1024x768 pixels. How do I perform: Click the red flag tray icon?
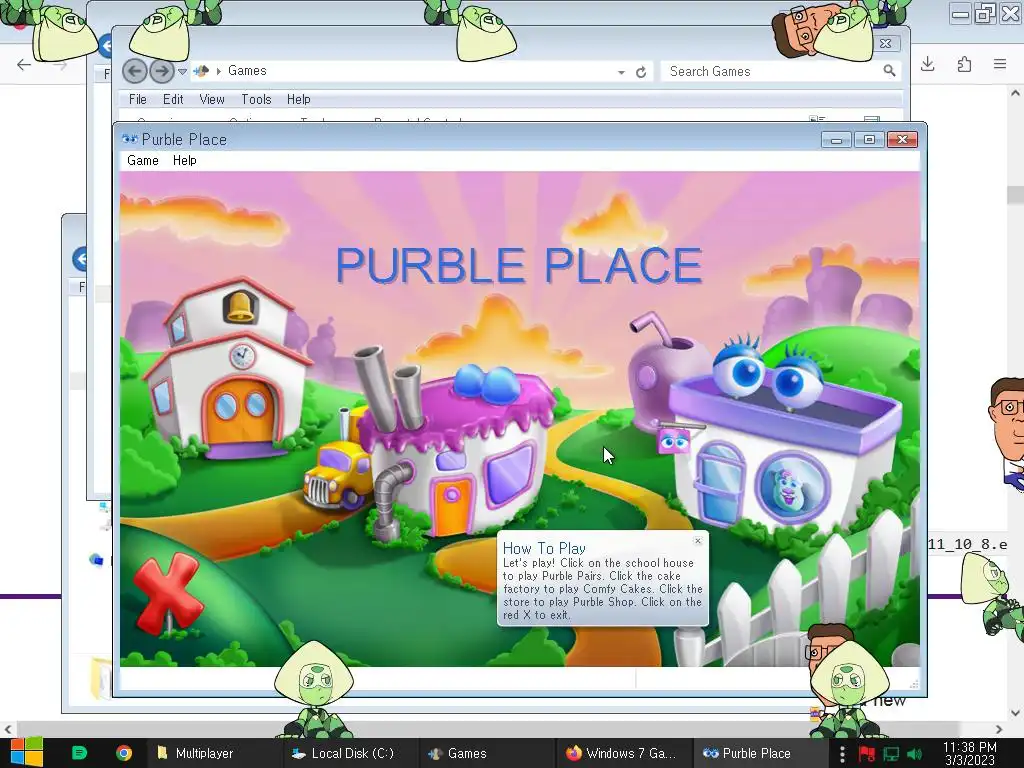[x=867, y=754]
